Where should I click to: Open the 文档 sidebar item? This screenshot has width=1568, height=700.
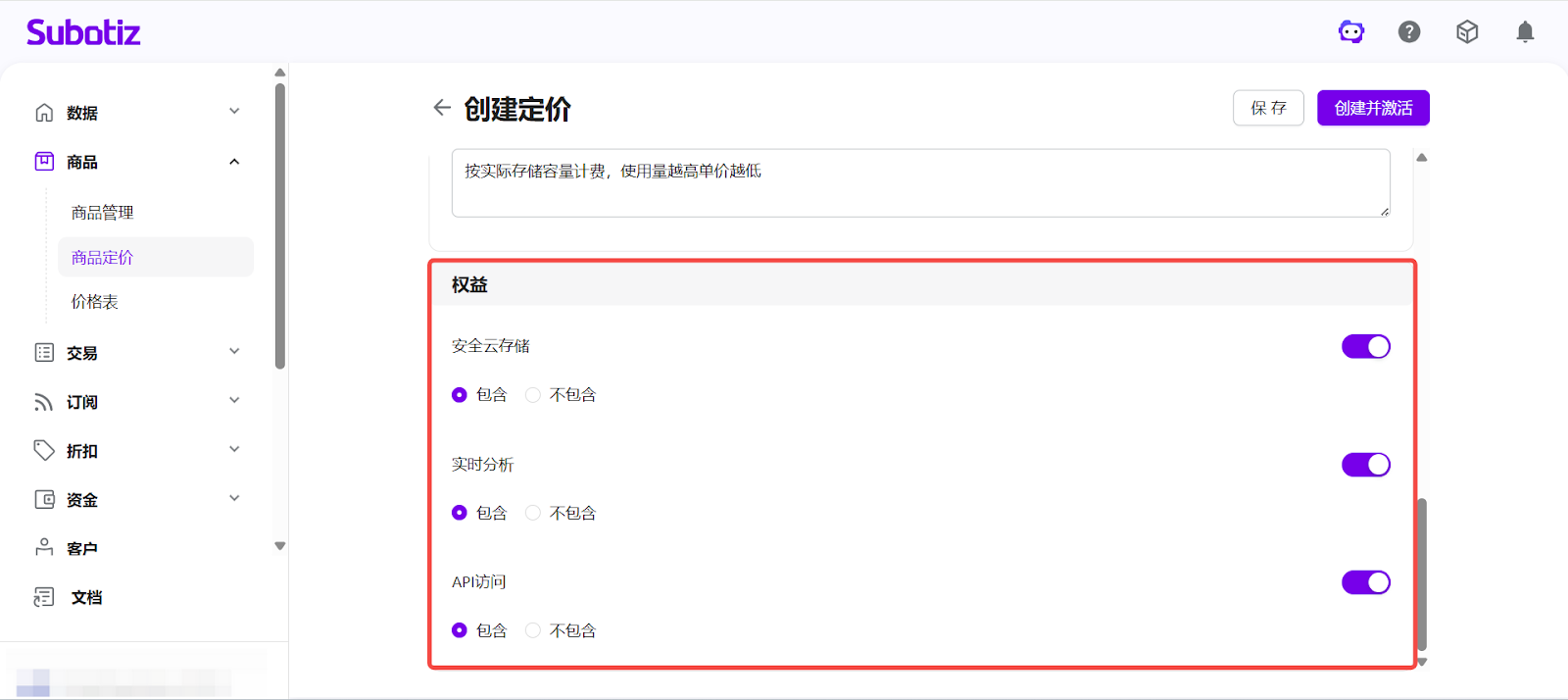pyautogui.click(x=86, y=597)
